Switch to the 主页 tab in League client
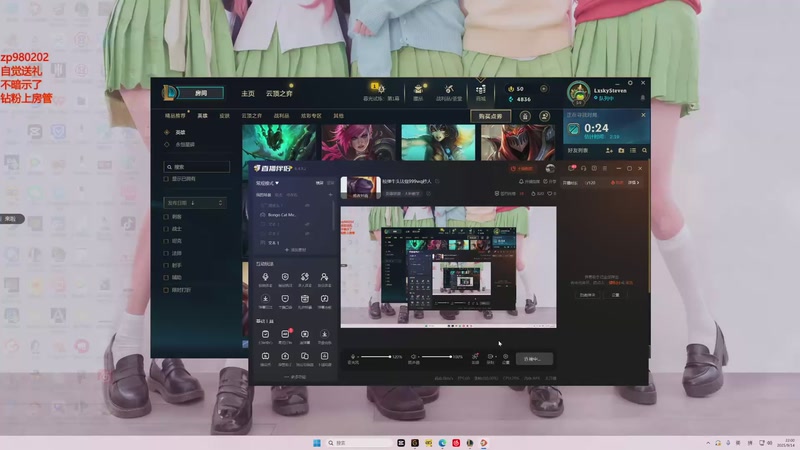This screenshot has height=450, width=800. coord(248,93)
